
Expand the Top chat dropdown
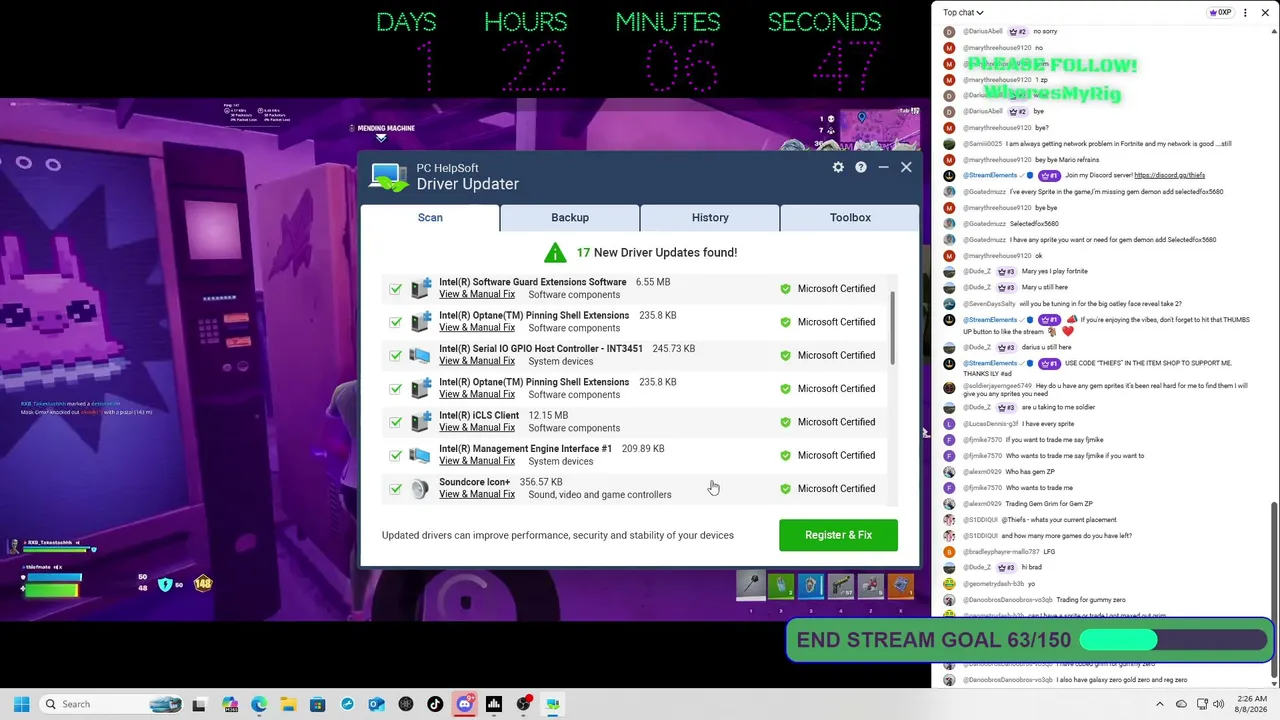[963, 12]
